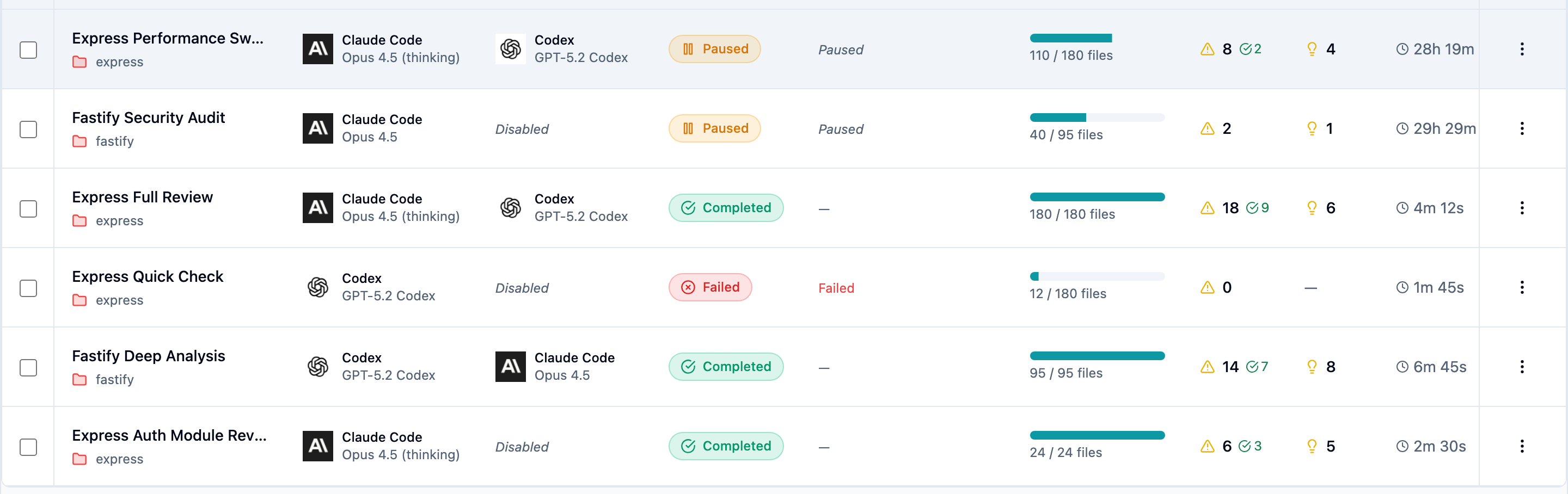Click the clock icon next to 1m 45s

click(1403, 287)
